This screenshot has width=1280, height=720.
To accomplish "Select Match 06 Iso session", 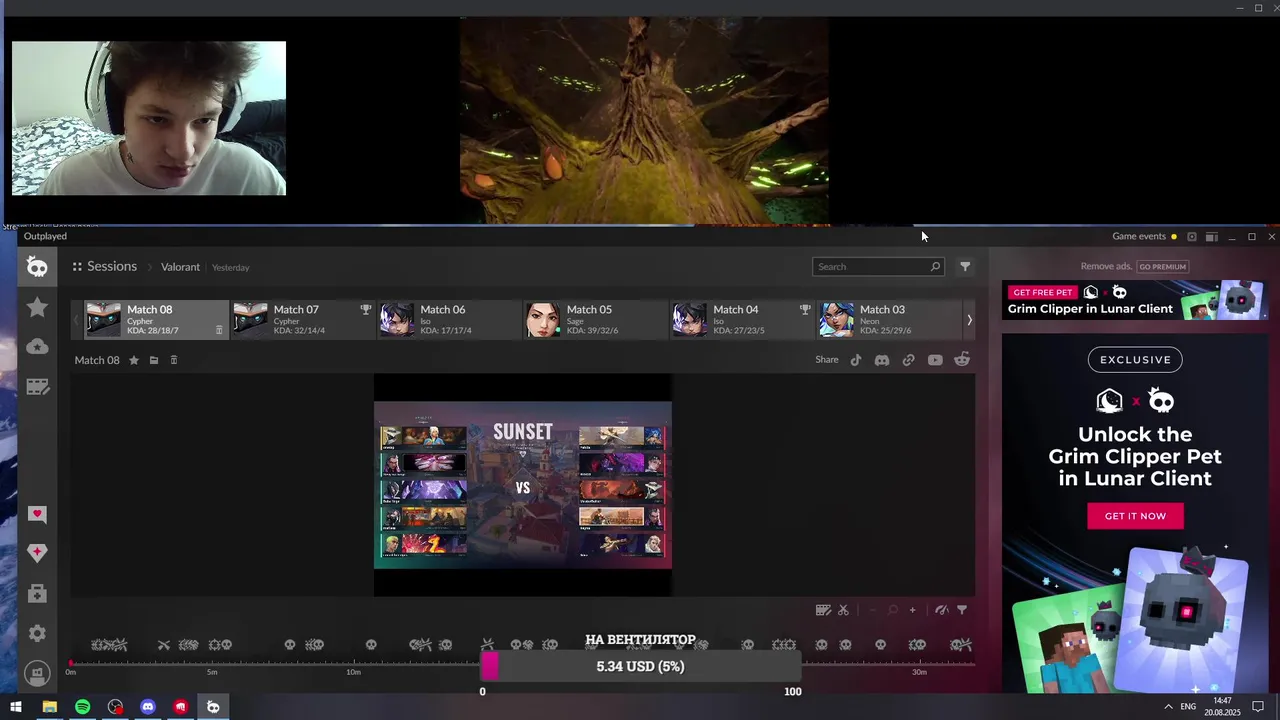I will 450,320.
